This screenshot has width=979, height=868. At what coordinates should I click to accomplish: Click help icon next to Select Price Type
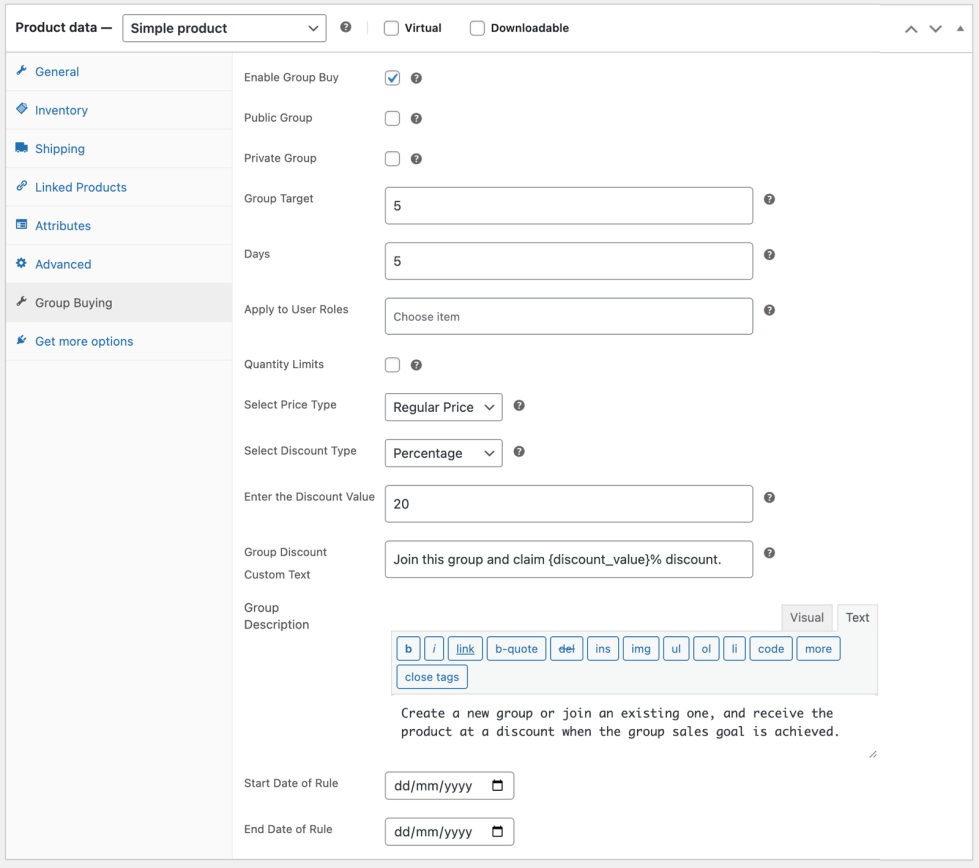[x=519, y=406]
